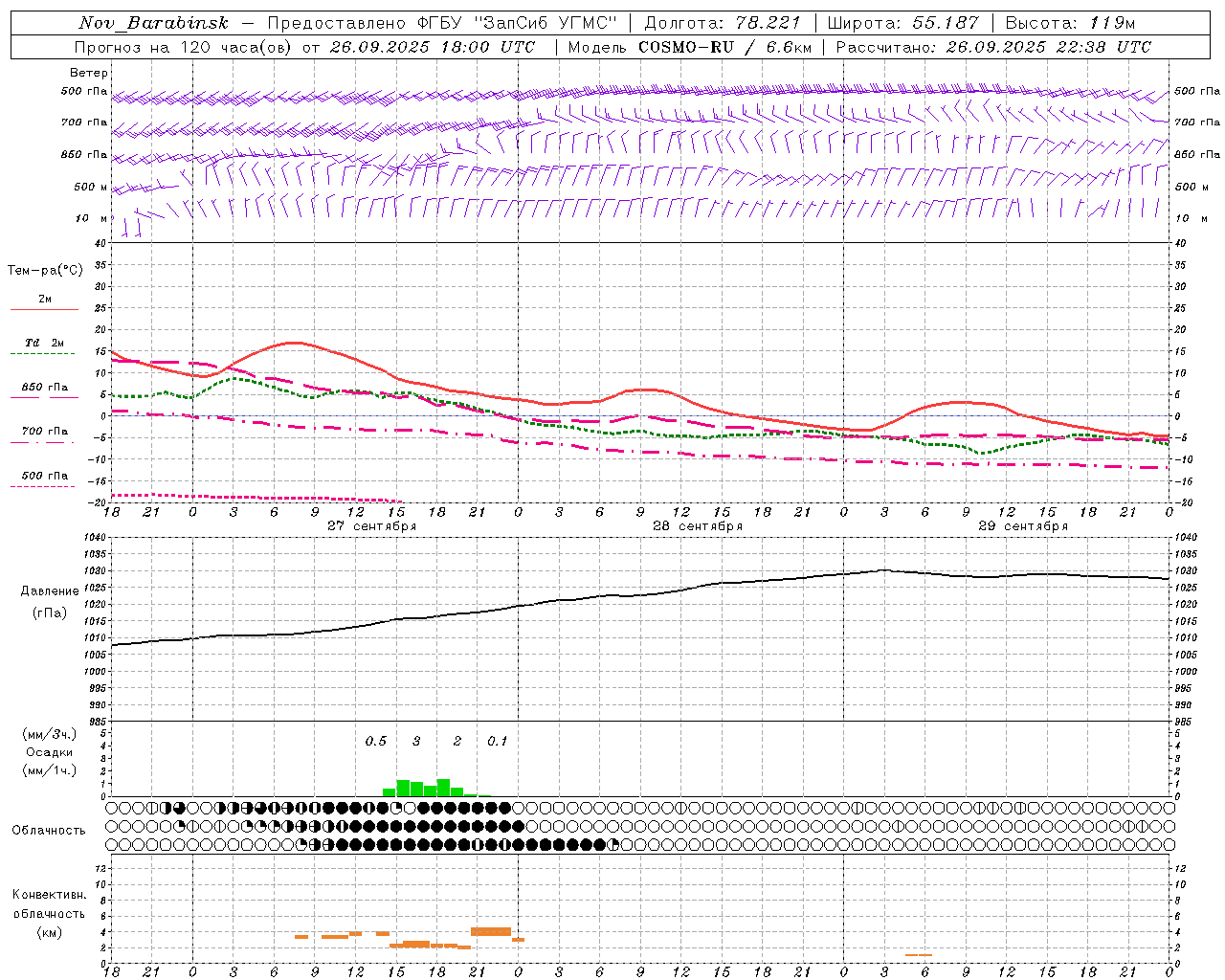Click the '0.1' three-hour precipitation value
This screenshot has height=980, width=1225.
pyautogui.click(x=498, y=741)
